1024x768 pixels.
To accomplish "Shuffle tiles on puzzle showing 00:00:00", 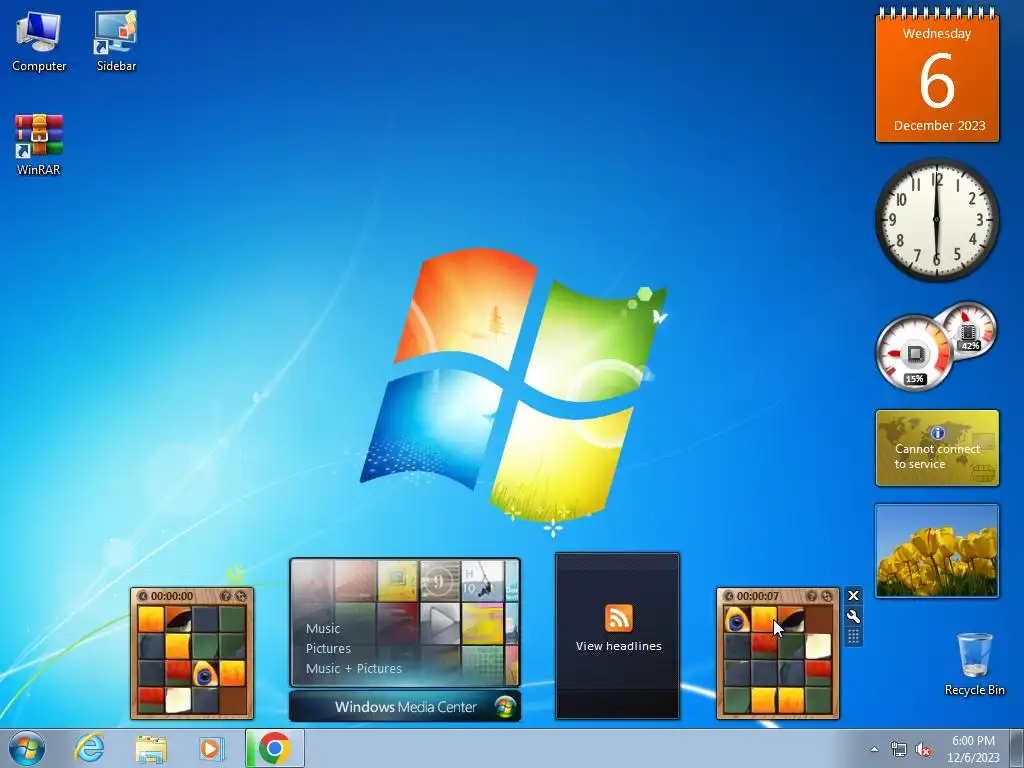I will tap(241, 596).
